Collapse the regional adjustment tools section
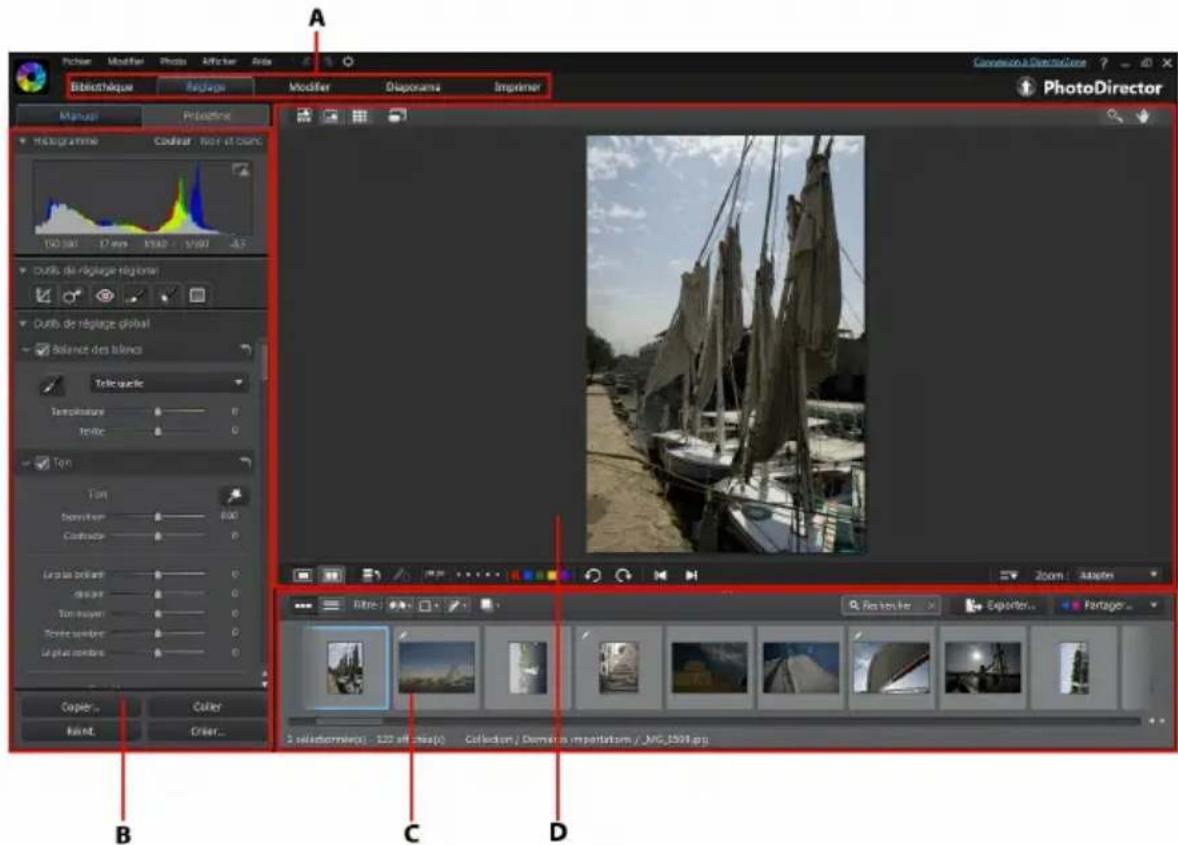1178x845 pixels. pos(23,270)
